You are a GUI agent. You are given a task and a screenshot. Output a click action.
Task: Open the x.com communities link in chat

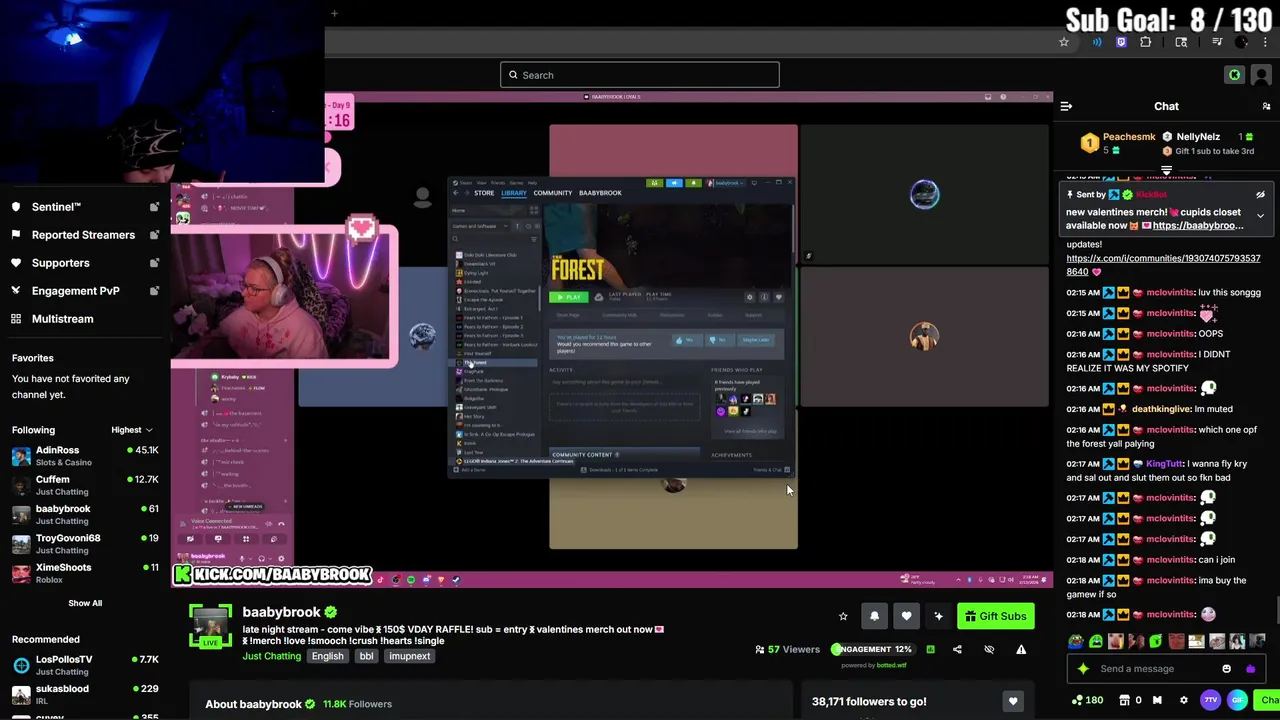pos(1163,265)
